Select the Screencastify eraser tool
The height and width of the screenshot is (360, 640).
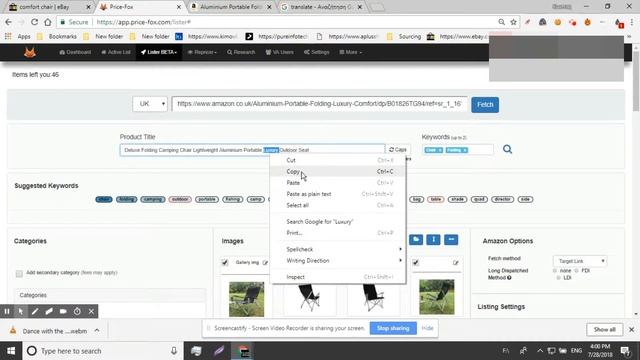(49, 311)
